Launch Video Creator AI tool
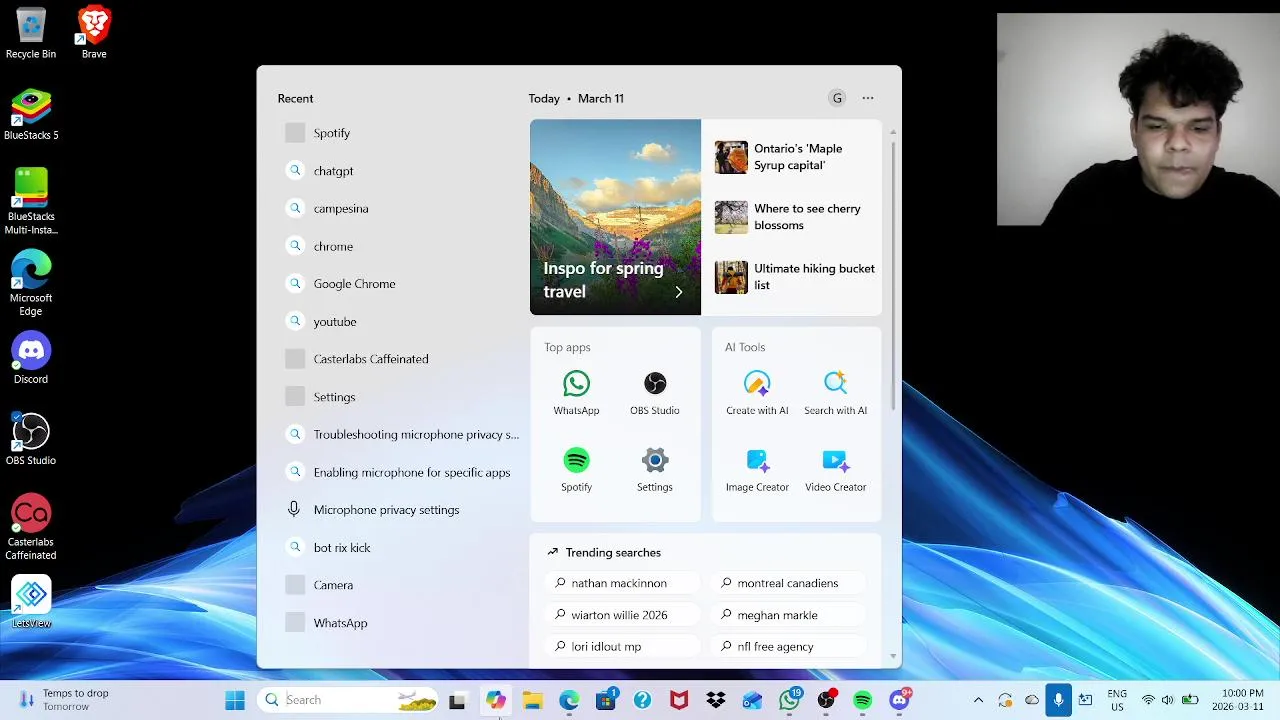Viewport: 1280px width, 720px height. 835,469
